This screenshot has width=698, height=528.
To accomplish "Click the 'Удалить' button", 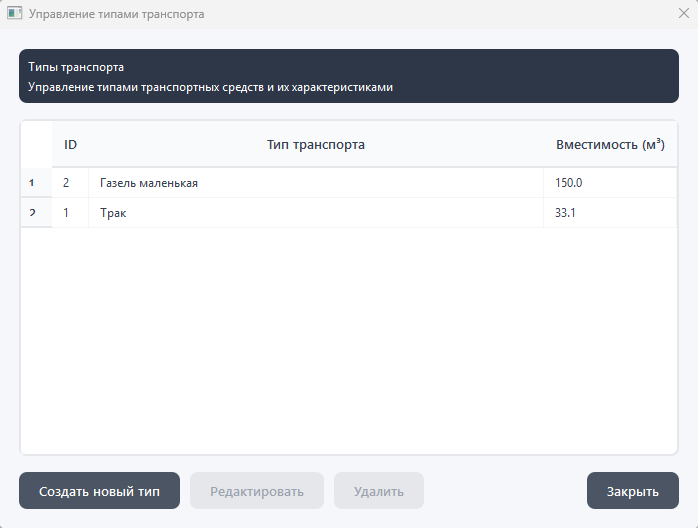I will click(379, 491).
